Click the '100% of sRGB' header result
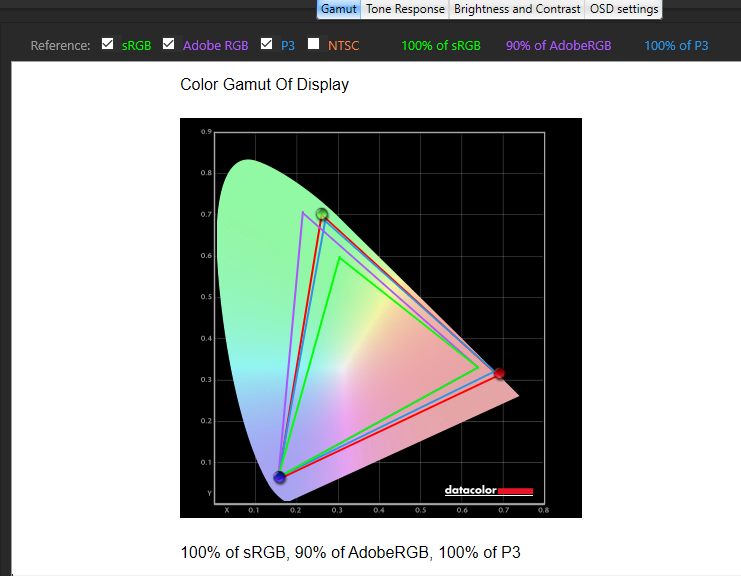Image resolution: width=741 pixels, height=576 pixels. (x=441, y=46)
